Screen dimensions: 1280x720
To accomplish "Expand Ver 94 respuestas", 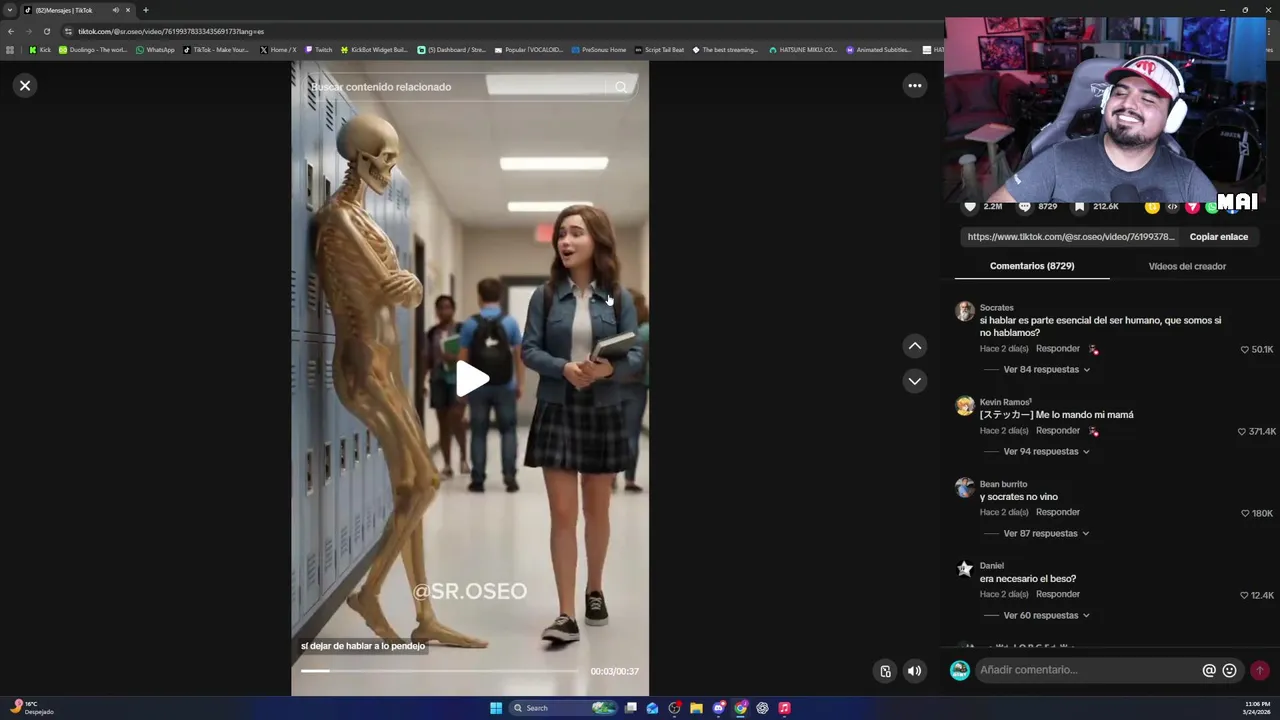I will (x=1046, y=452).
